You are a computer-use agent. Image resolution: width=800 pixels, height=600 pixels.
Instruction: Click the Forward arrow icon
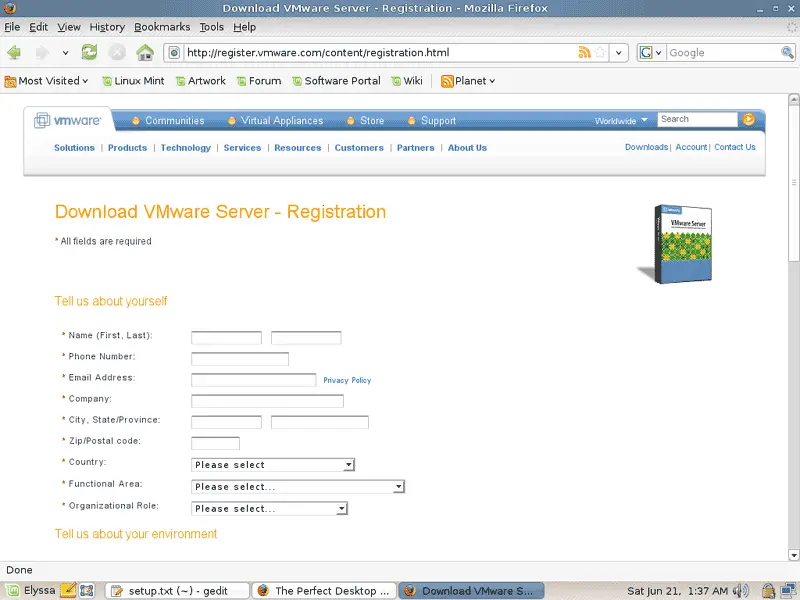point(42,52)
